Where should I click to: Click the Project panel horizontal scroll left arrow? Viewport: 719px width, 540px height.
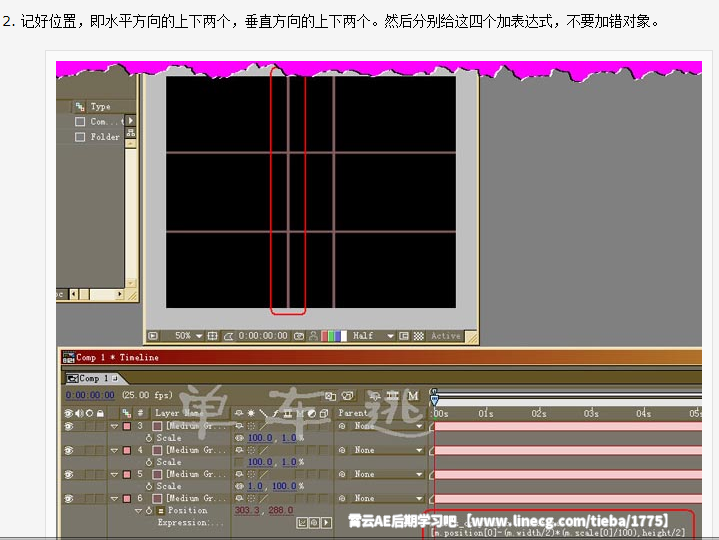point(74,294)
